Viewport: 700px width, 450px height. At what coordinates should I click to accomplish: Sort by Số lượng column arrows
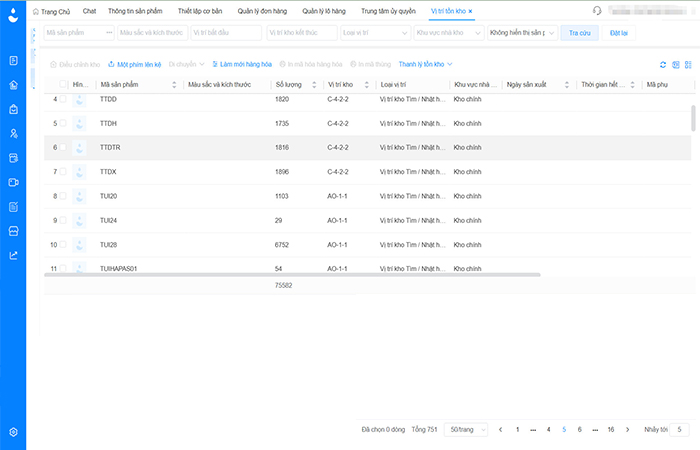tap(314, 85)
